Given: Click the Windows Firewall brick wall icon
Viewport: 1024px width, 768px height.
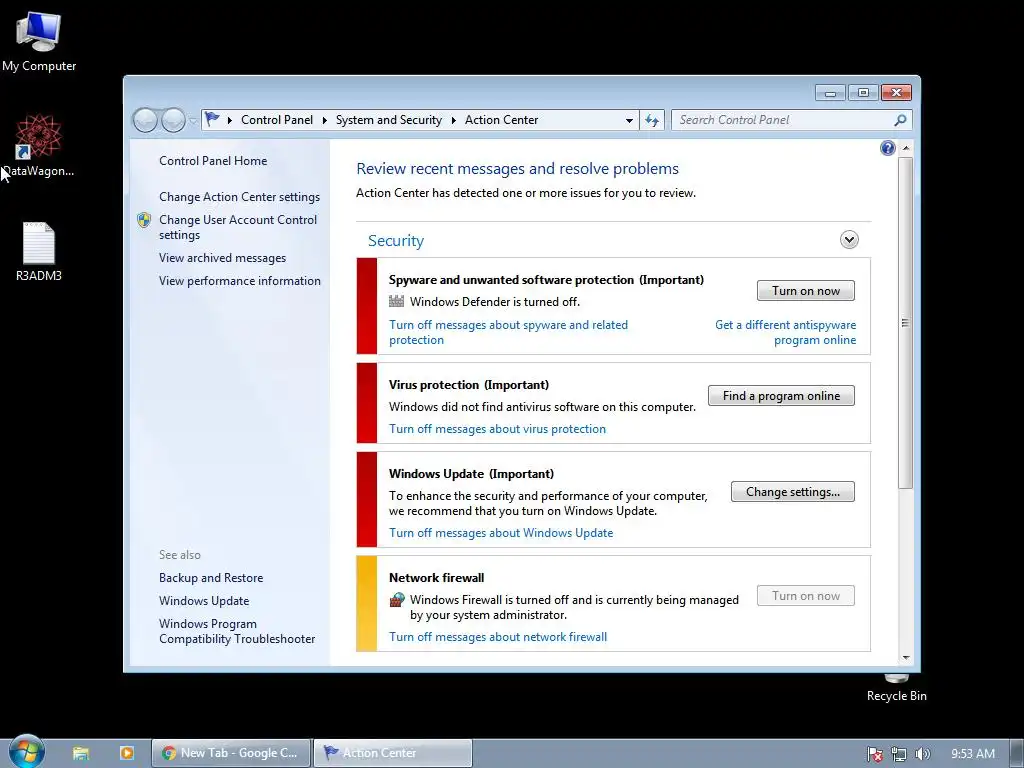Looking at the screenshot, I should coord(396,600).
